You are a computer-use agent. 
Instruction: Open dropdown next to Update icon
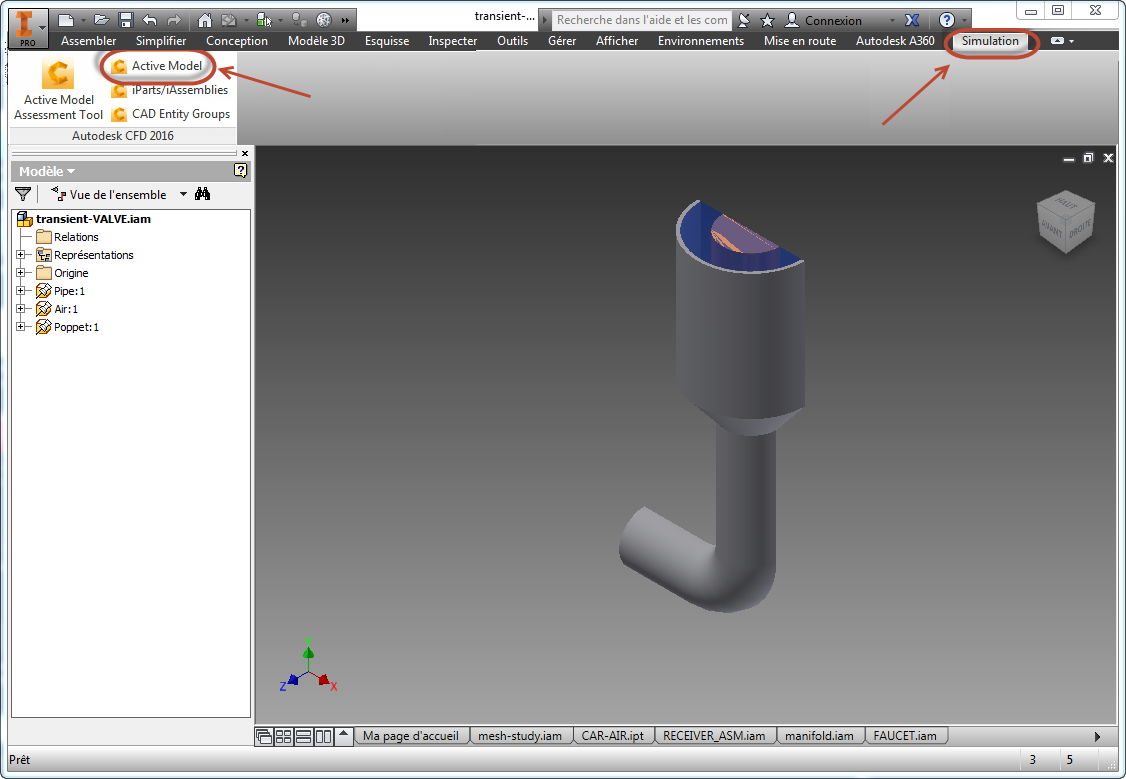coord(246,21)
